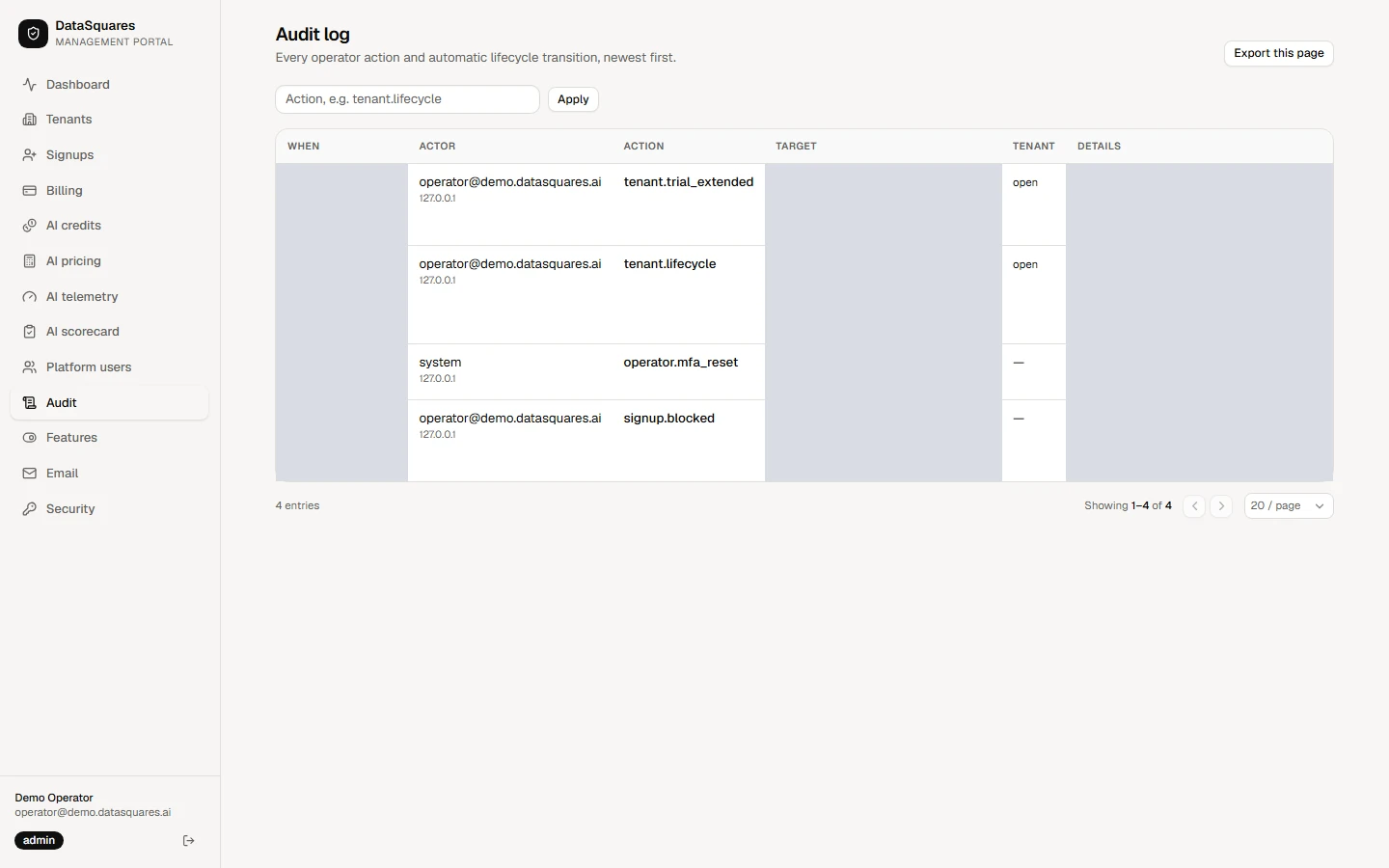Go to Platform users

point(109,367)
